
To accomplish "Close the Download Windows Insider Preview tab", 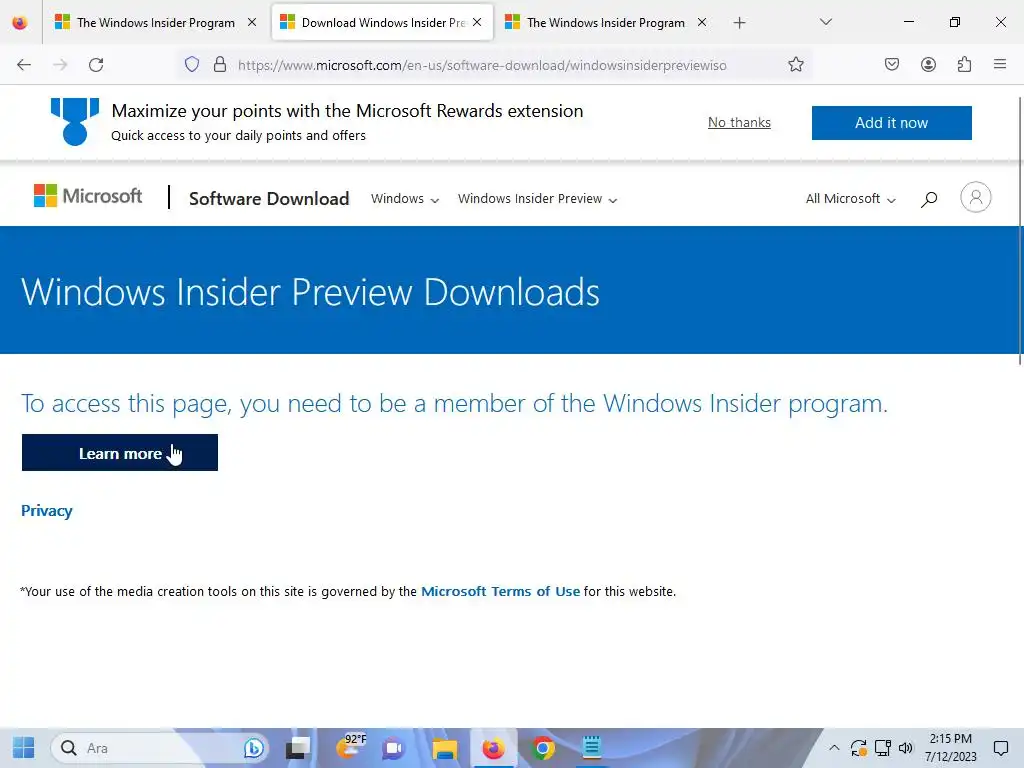I will click(x=477, y=23).
